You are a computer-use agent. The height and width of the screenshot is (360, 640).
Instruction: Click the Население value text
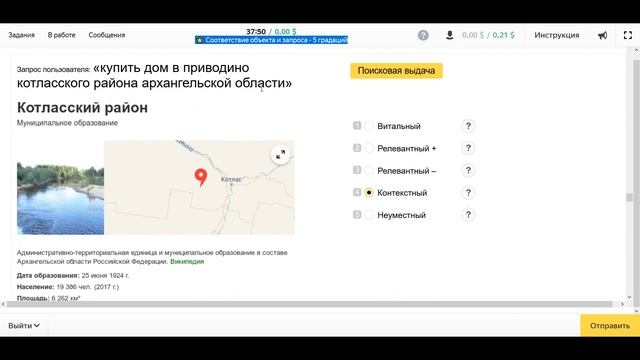click(87, 287)
